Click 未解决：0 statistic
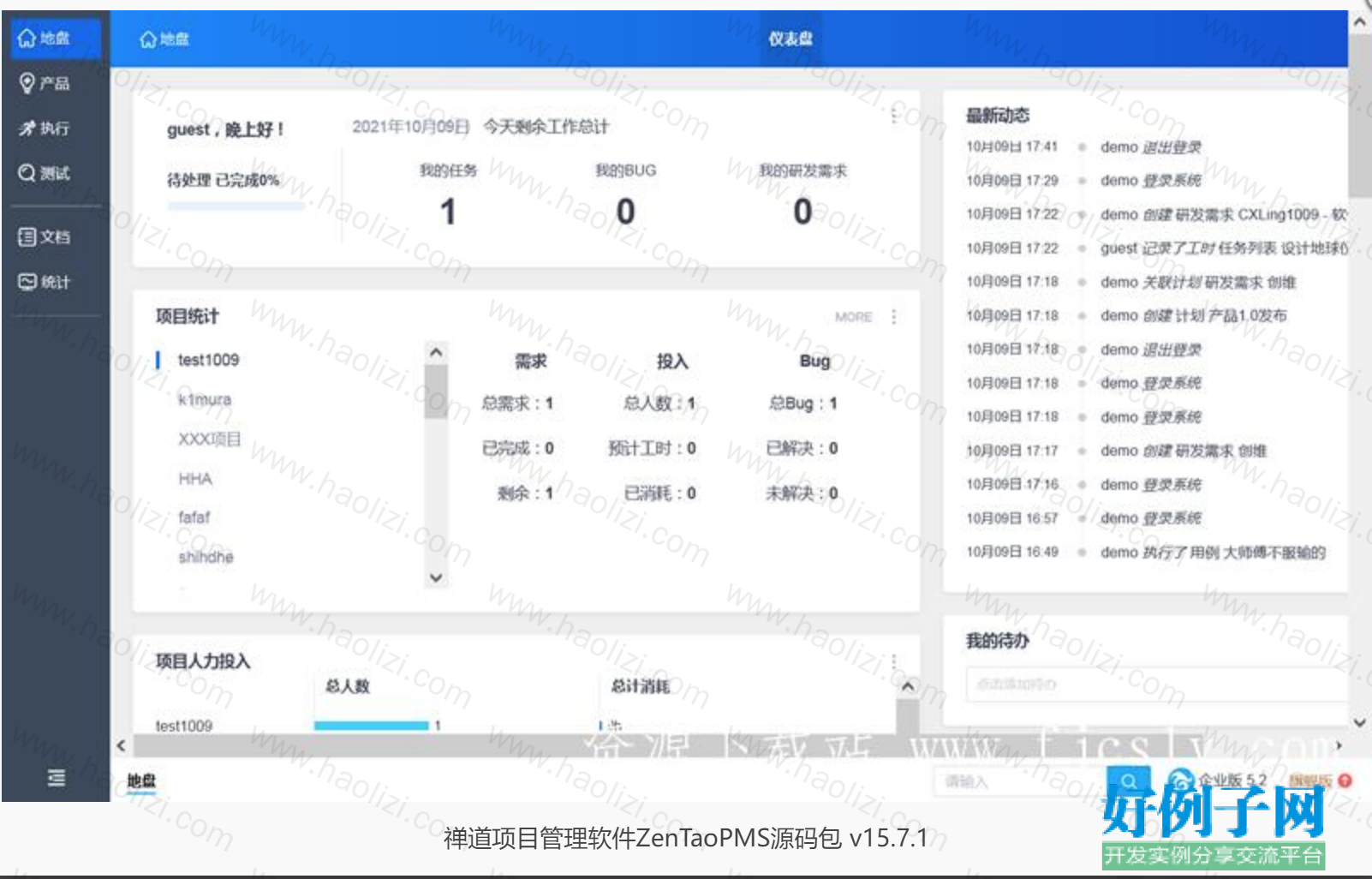Viewport: 1372px width, 879px height. point(802,493)
